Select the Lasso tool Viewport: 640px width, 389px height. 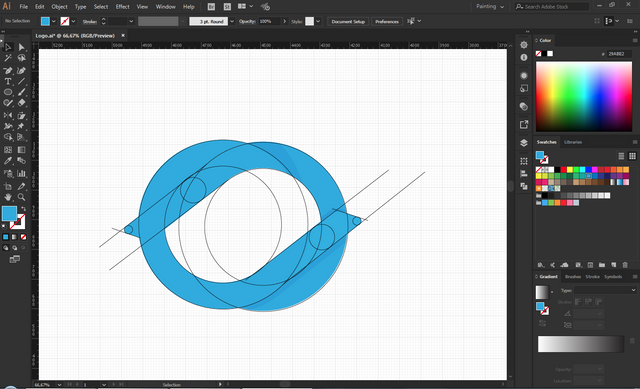click(22, 58)
